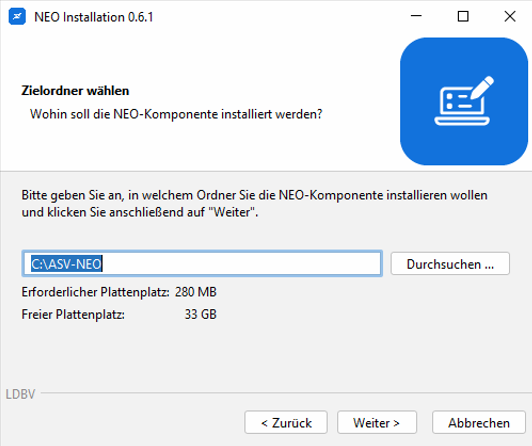Image resolution: width=532 pixels, height=446 pixels.
Task: Click the Bitte geben Sie an instruction text
Action: pyautogui.click(x=254, y=203)
